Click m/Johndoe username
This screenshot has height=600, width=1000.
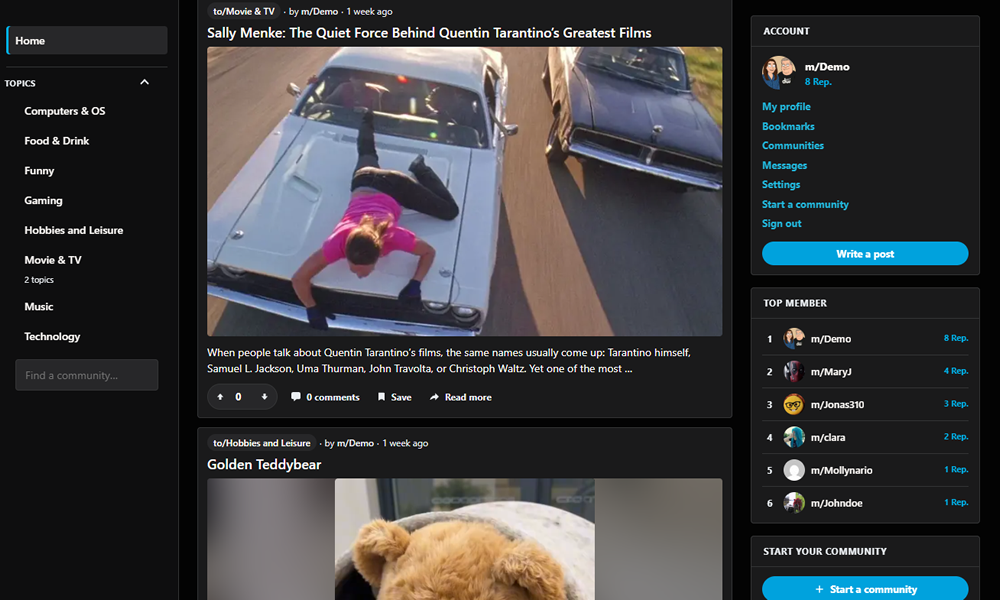click(x=836, y=503)
